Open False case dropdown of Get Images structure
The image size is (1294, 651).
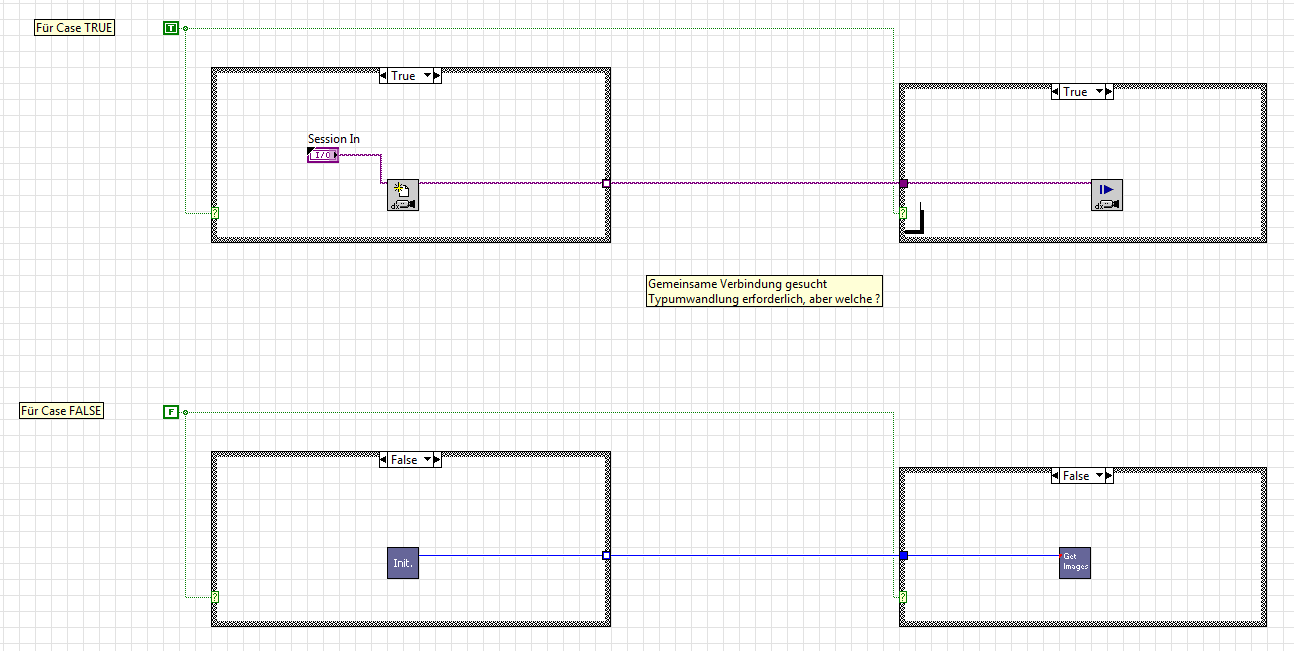click(1101, 476)
